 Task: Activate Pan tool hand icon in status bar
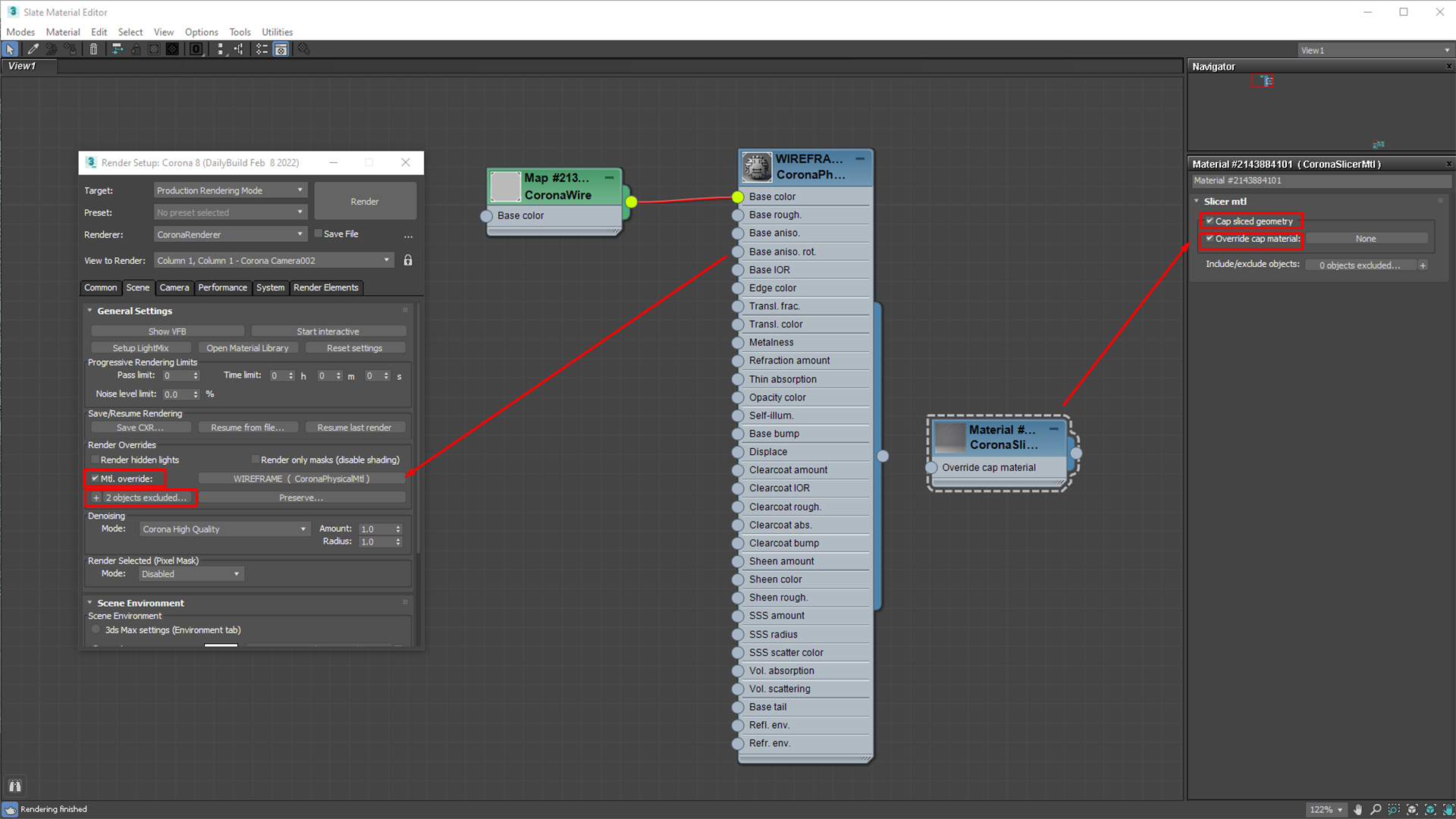click(x=1357, y=809)
